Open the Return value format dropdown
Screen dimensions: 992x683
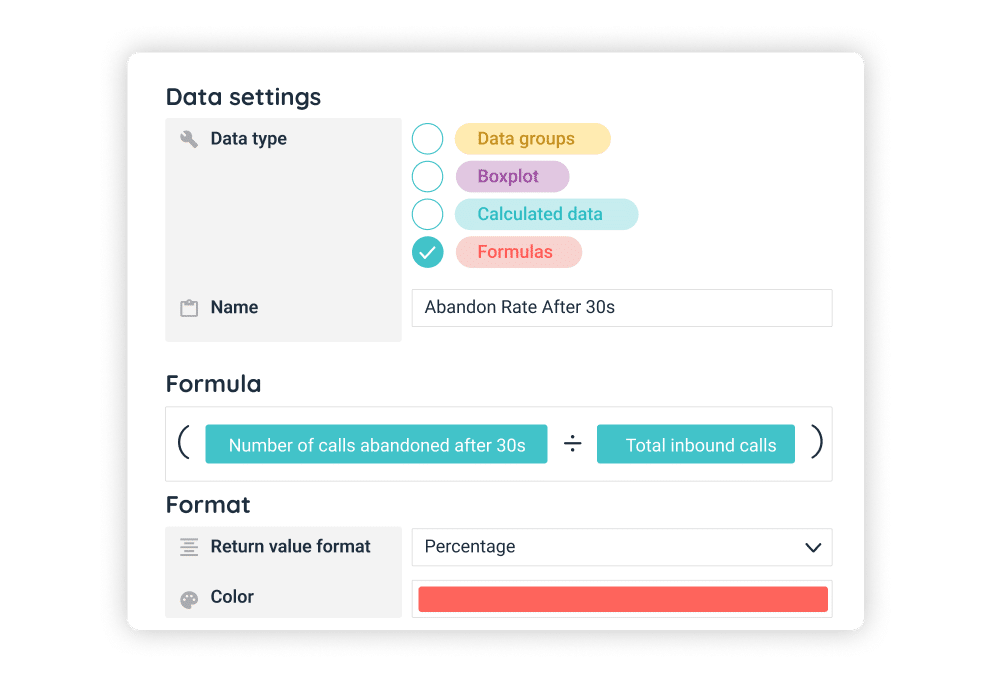621,547
